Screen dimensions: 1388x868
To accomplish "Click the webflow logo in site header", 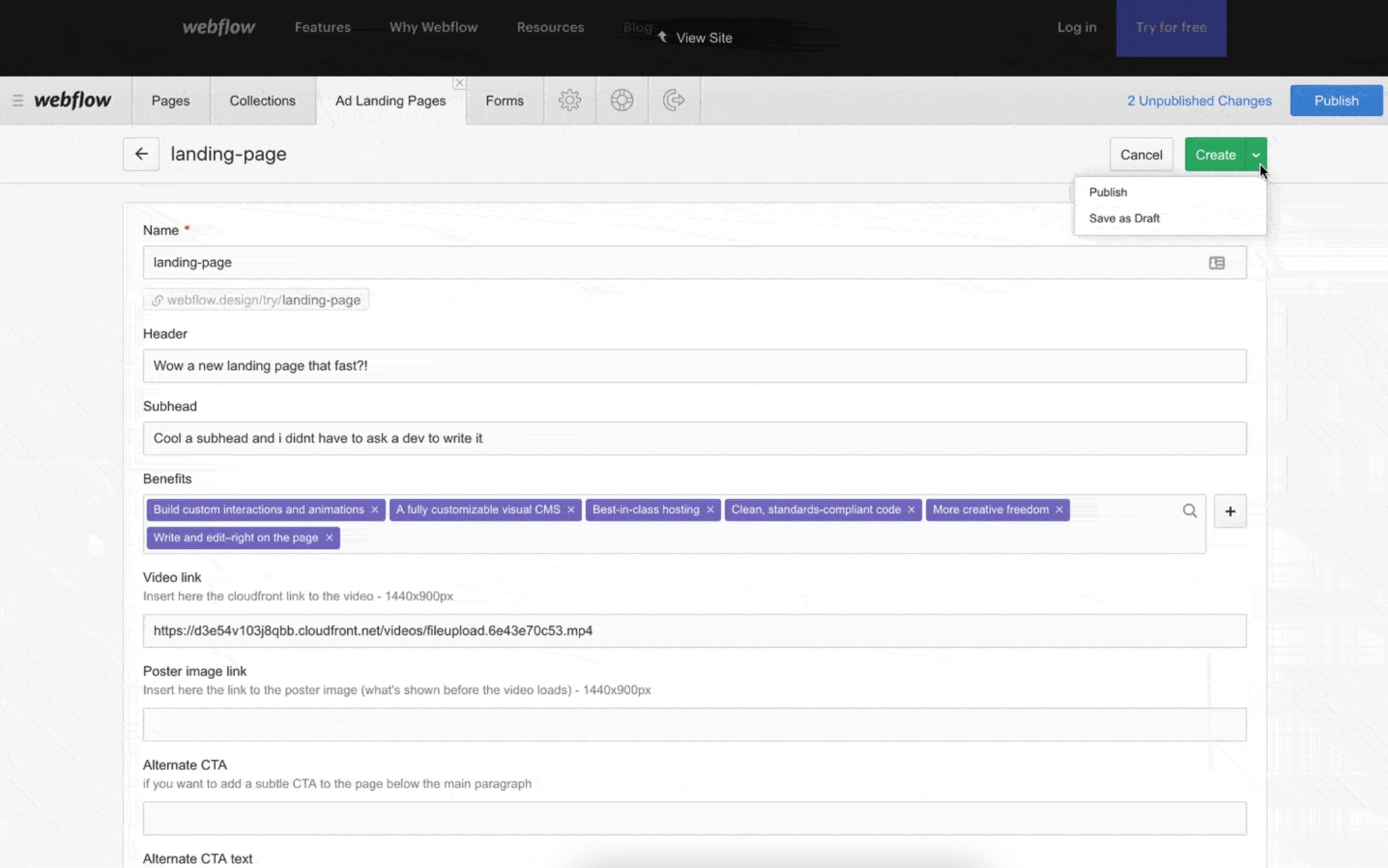I will [x=219, y=27].
